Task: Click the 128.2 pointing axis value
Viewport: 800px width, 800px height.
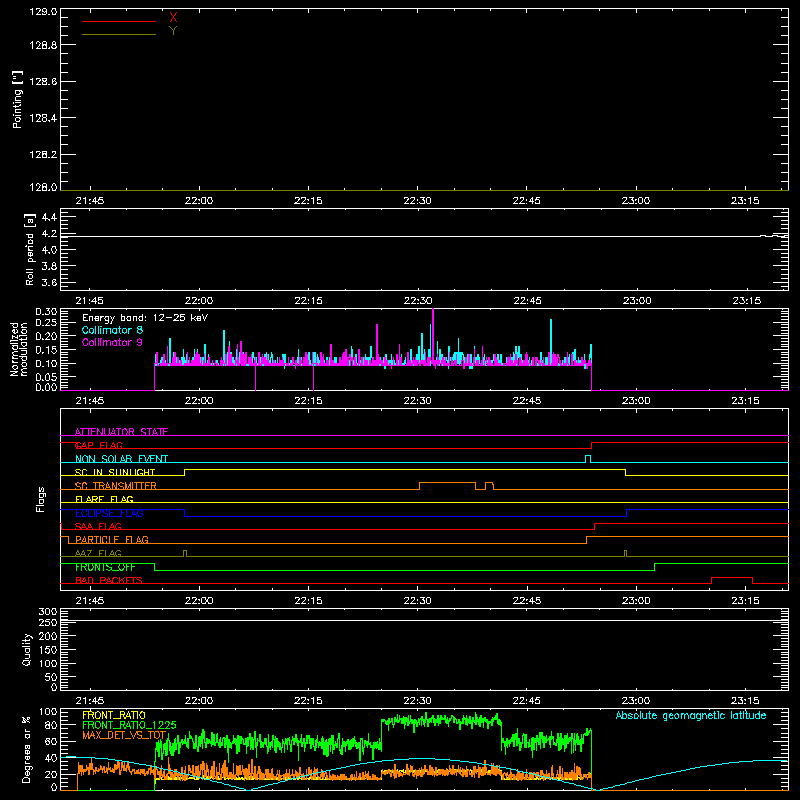Action: [43, 155]
